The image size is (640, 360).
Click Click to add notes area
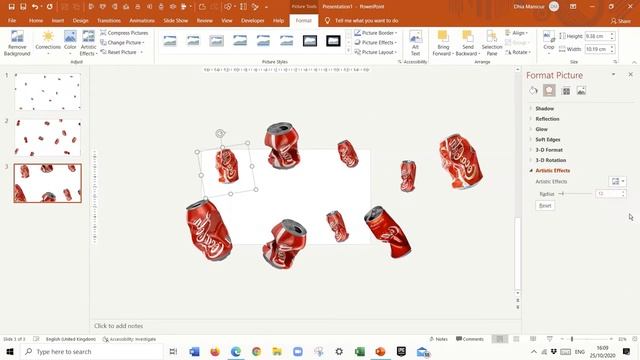[x=118, y=326]
